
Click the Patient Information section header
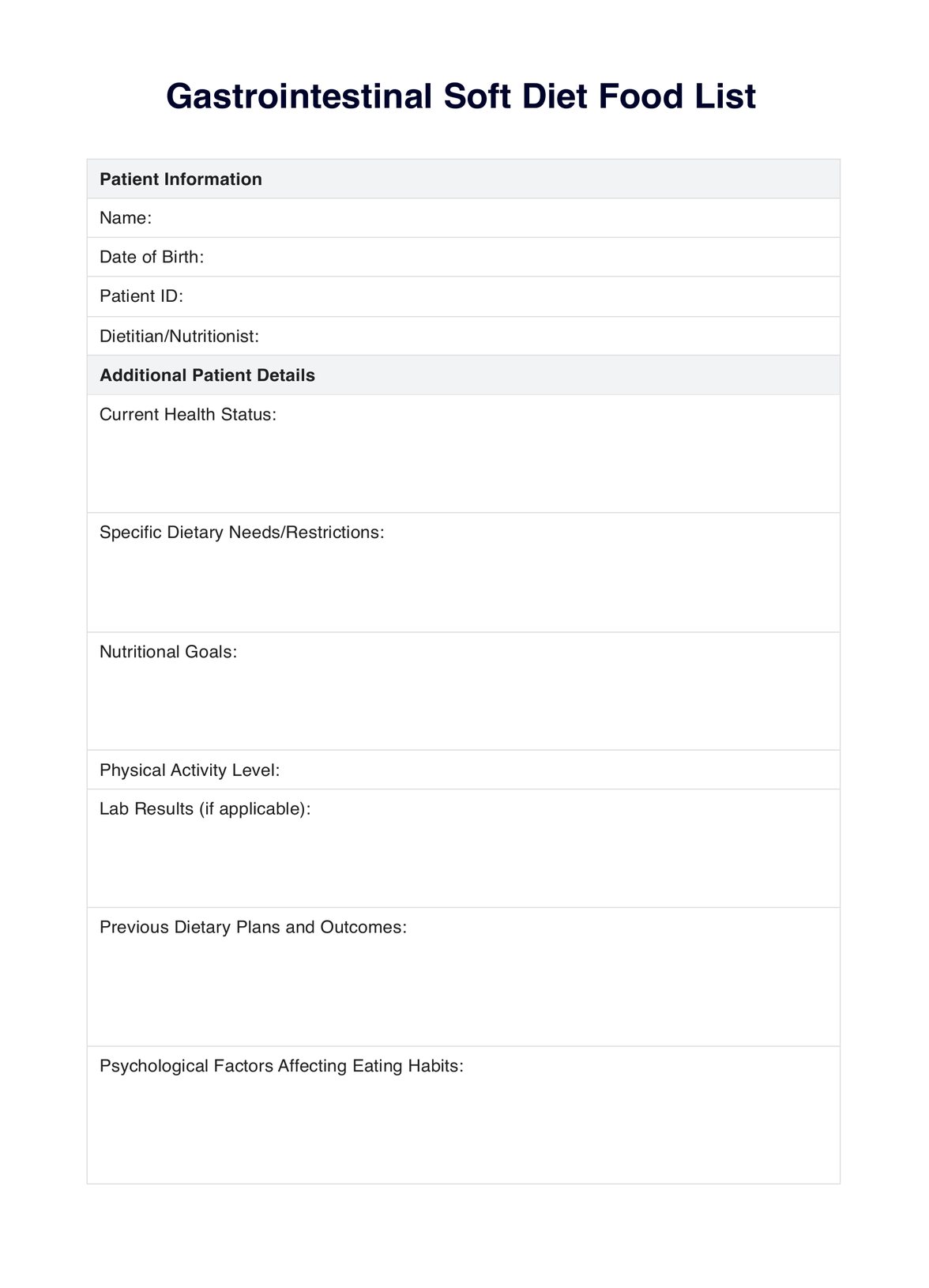click(181, 179)
